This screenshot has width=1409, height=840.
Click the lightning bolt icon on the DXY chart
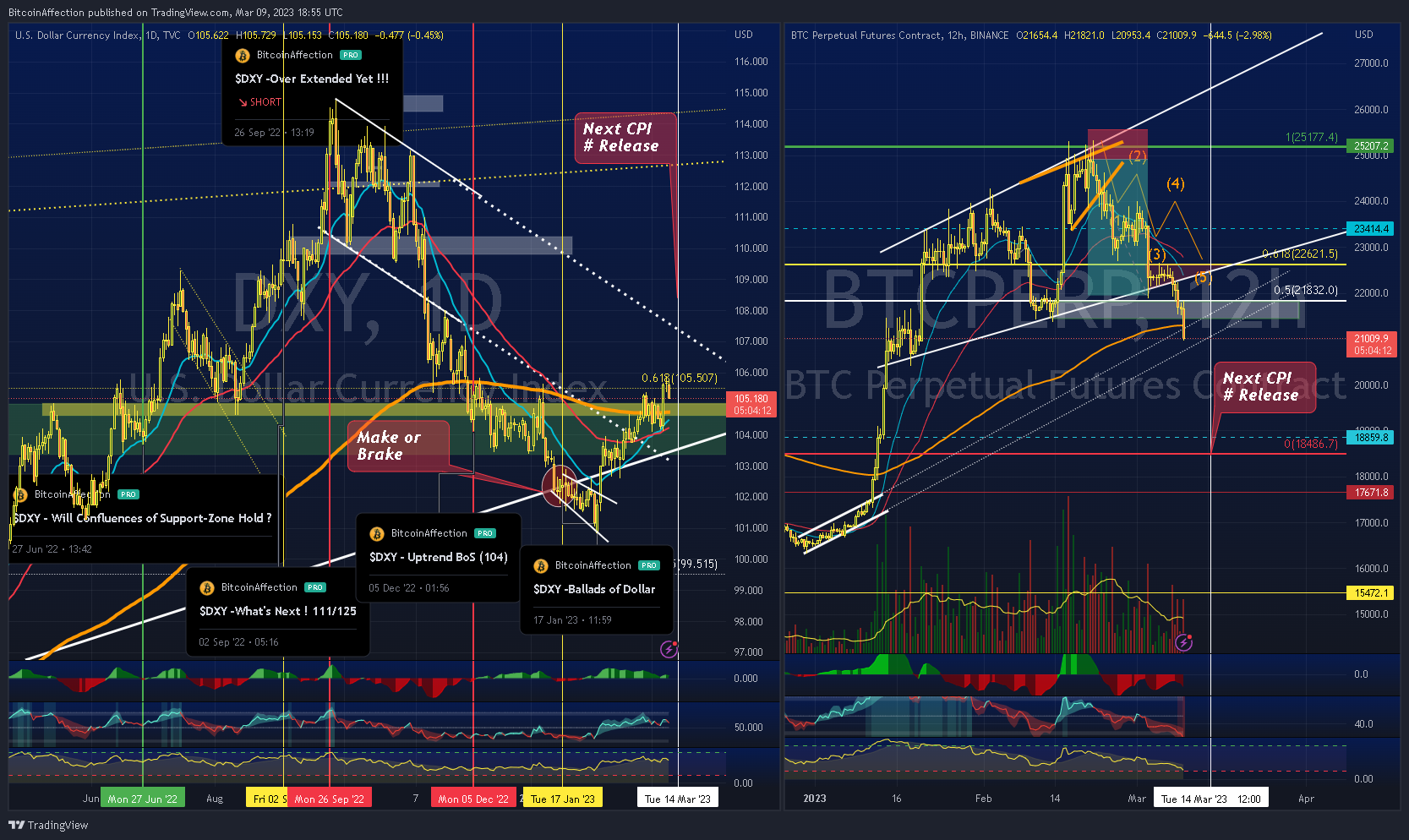pos(669,649)
